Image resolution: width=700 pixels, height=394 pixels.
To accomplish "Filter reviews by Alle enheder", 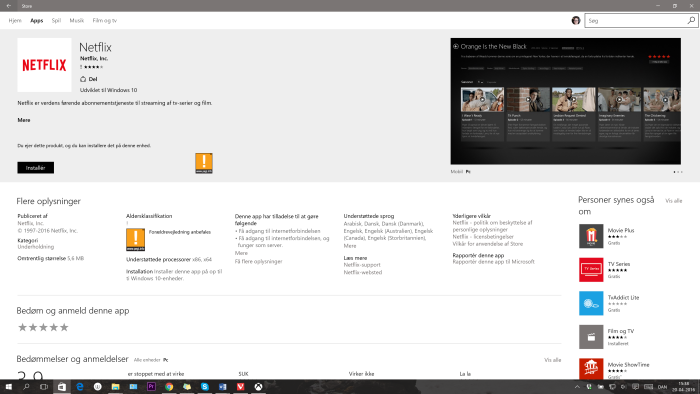I will (147, 360).
